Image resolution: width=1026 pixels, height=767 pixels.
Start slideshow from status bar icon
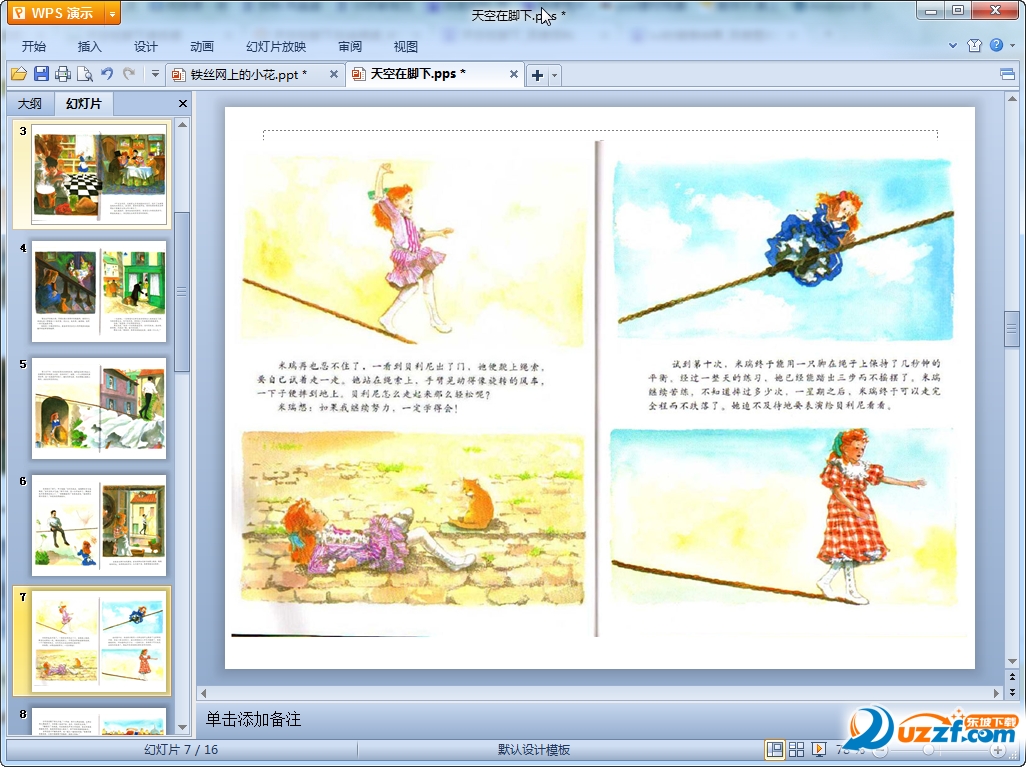[x=819, y=749]
